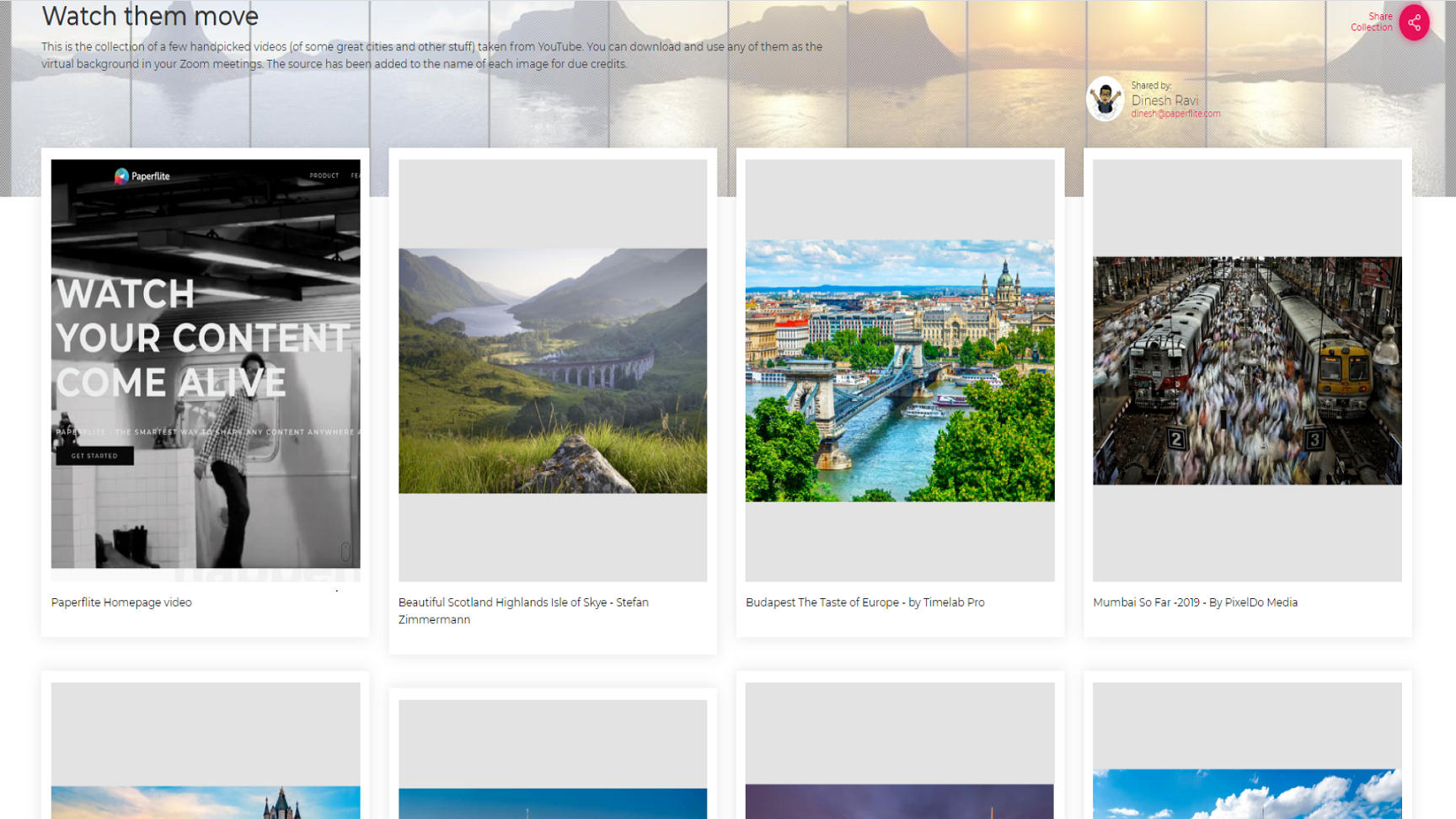Click the dinesh@paperflite.com email link

pos(1175,114)
